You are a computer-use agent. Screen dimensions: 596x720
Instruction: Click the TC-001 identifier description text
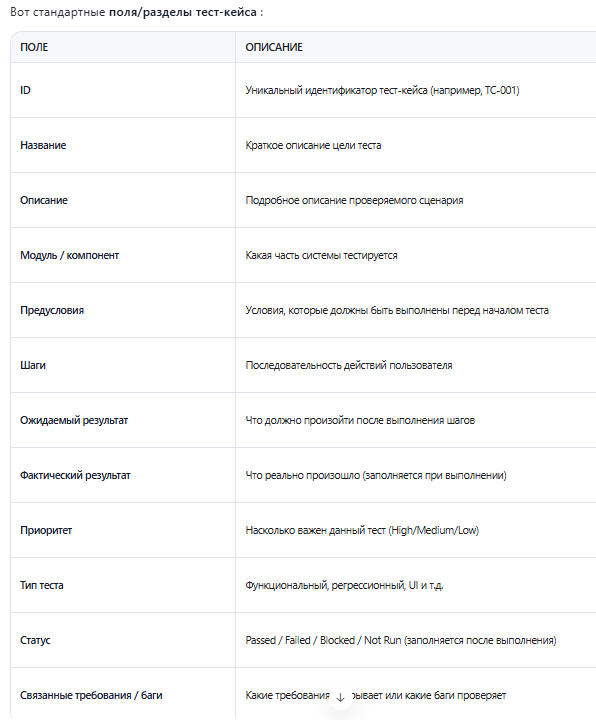coord(382,90)
